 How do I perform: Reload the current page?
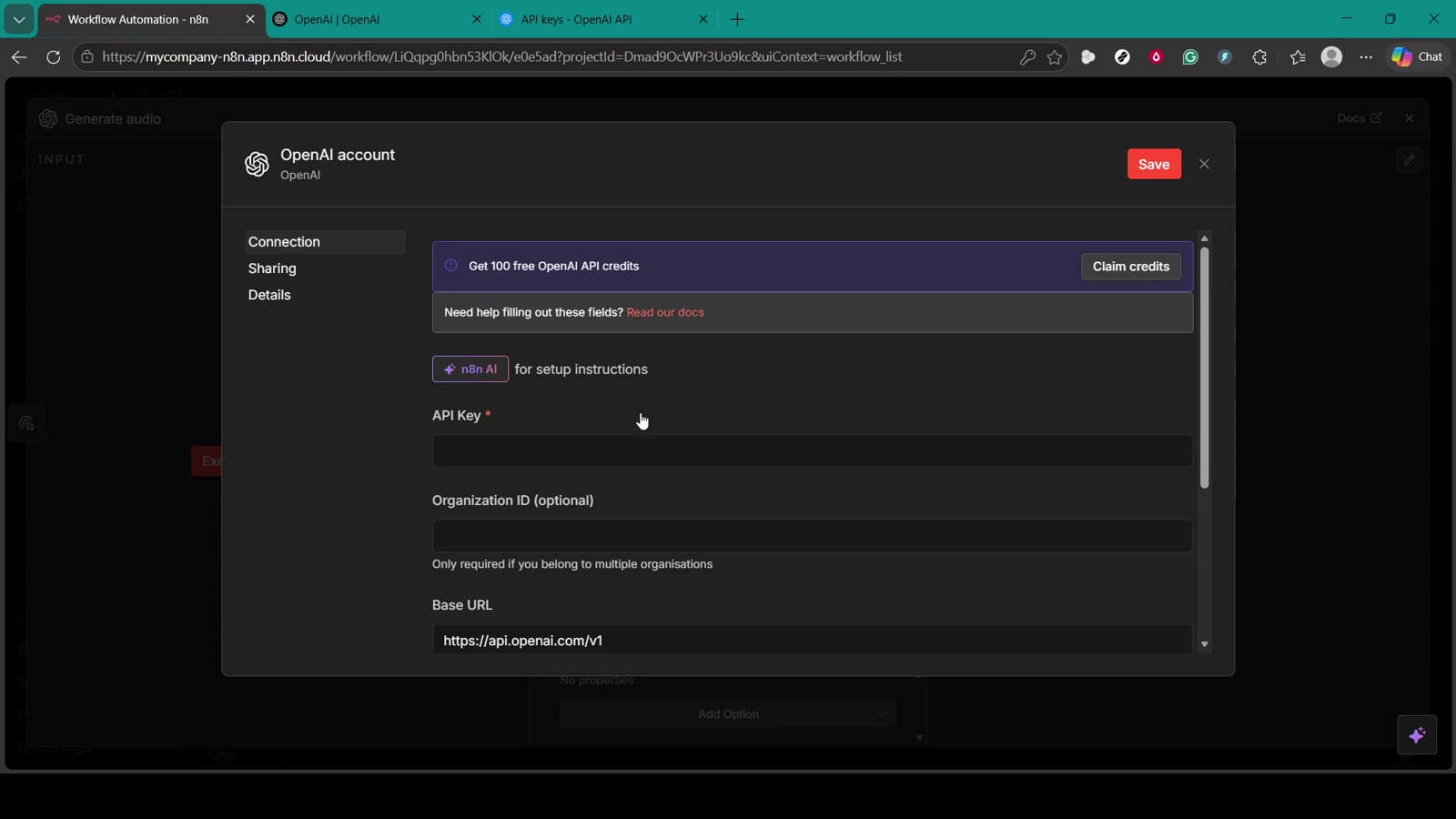click(53, 56)
